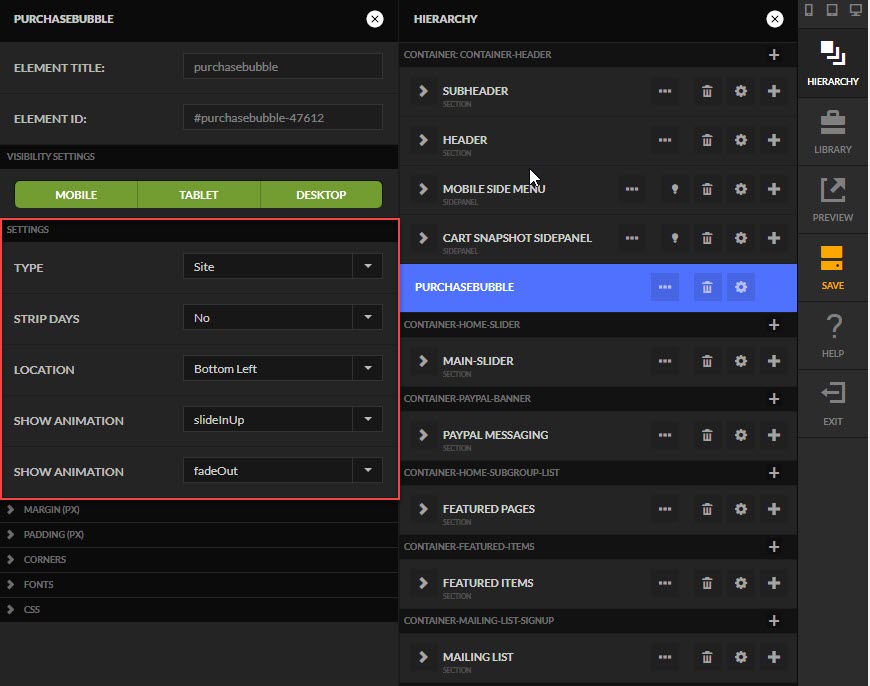This screenshot has width=870, height=686.
Task: Open the Hierarchy panel from sidebar
Action: coord(832,63)
